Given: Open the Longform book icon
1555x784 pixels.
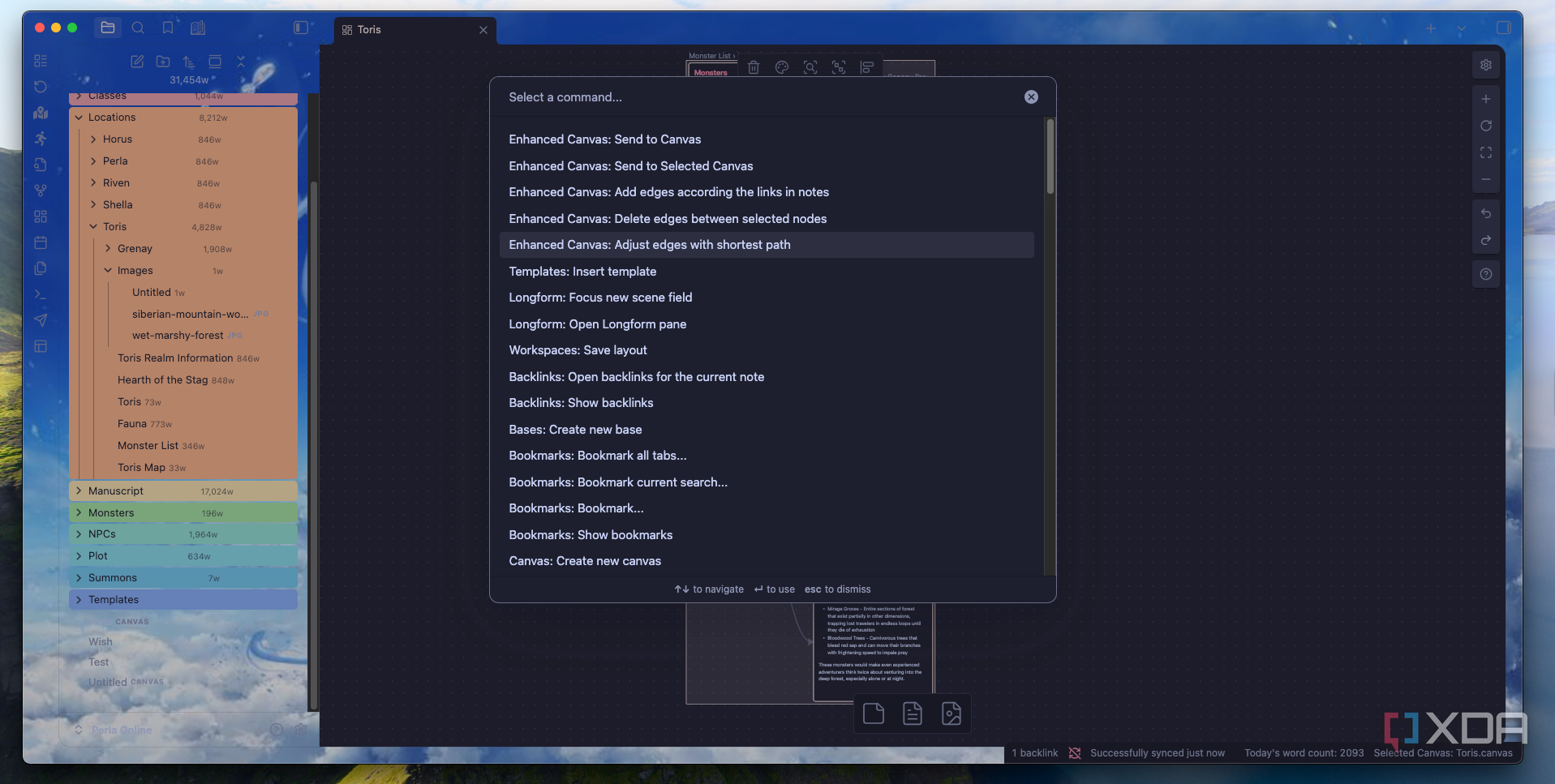Looking at the screenshot, I should (198, 28).
